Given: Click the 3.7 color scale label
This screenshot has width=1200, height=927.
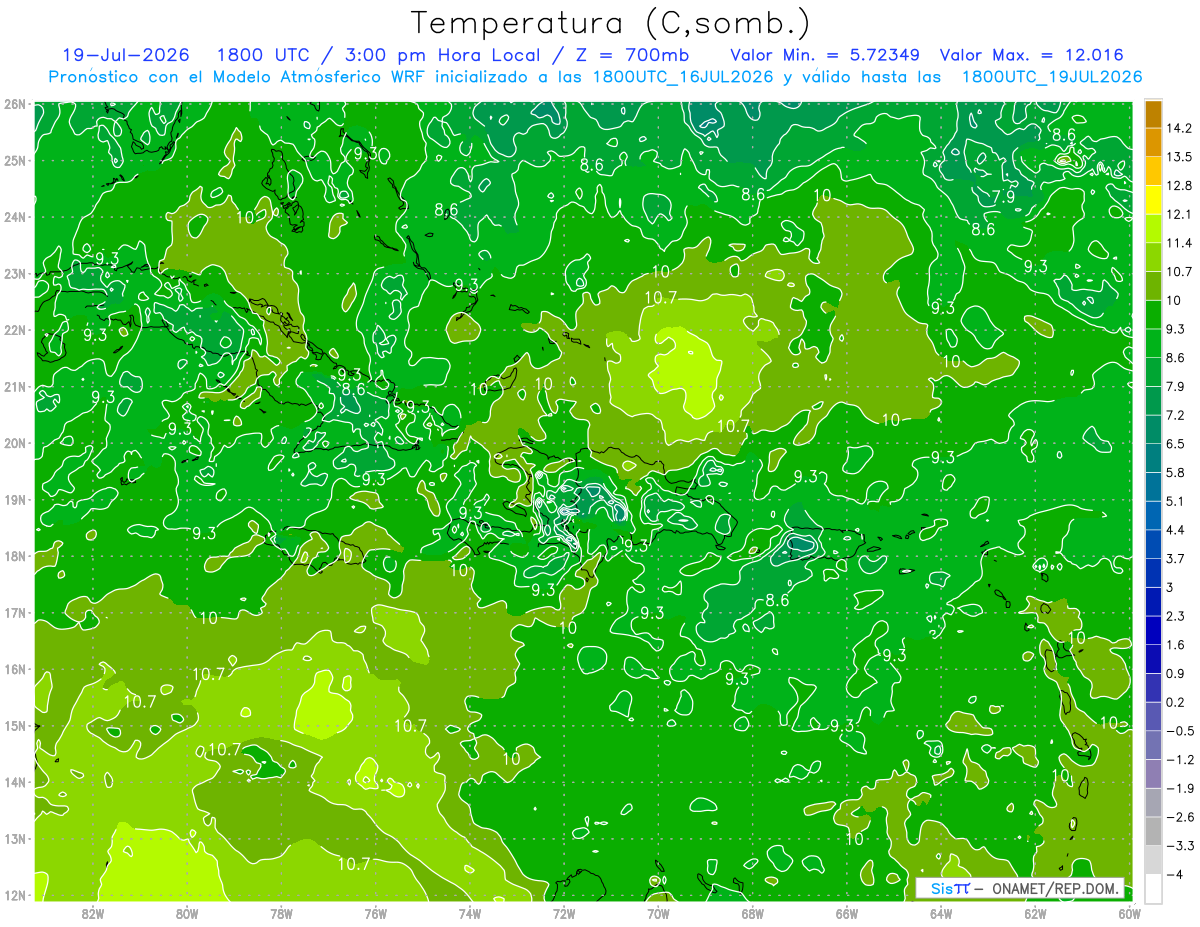Looking at the screenshot, I should coord(1175,559).
